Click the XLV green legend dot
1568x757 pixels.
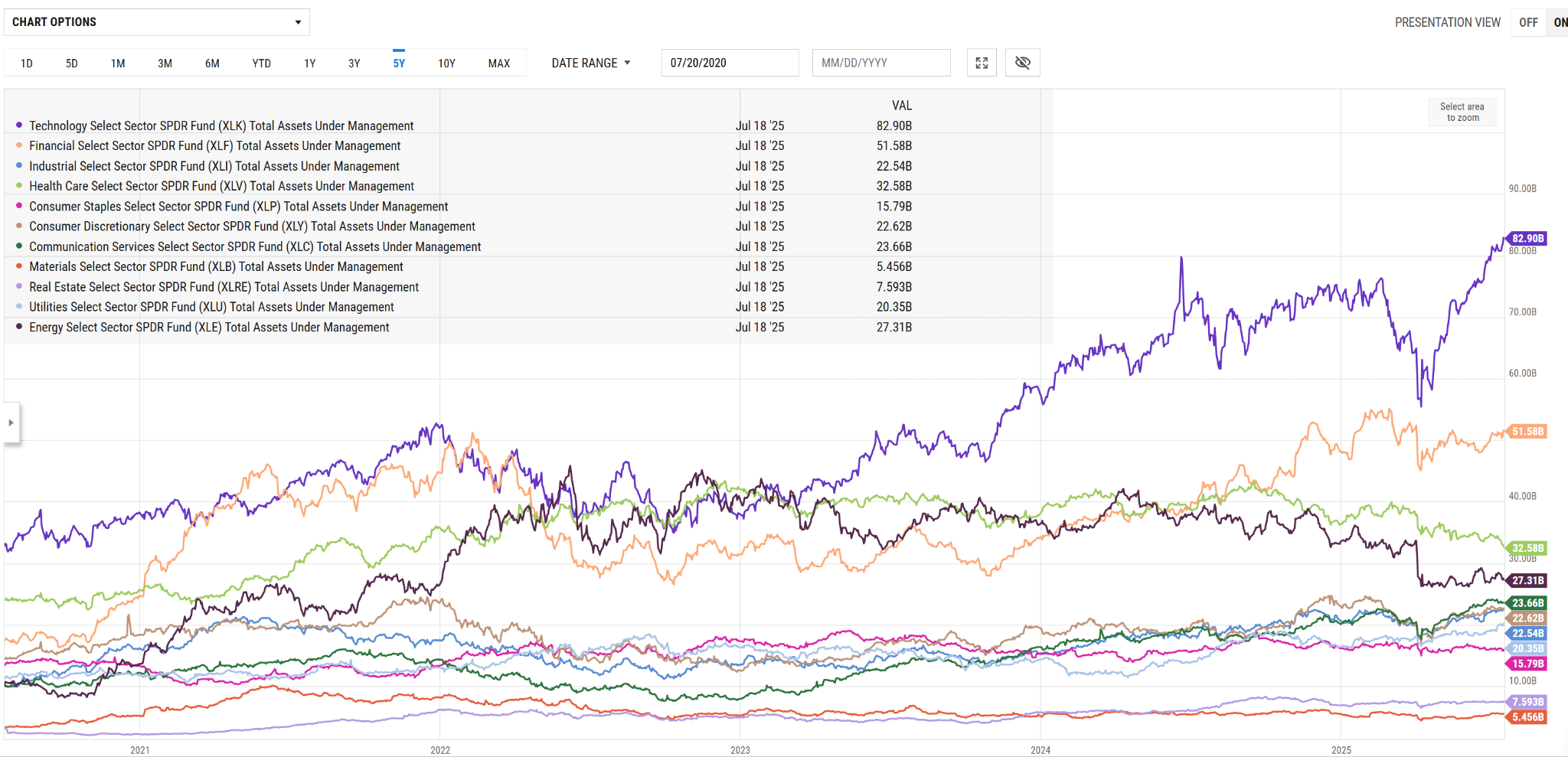pos(19,185)
